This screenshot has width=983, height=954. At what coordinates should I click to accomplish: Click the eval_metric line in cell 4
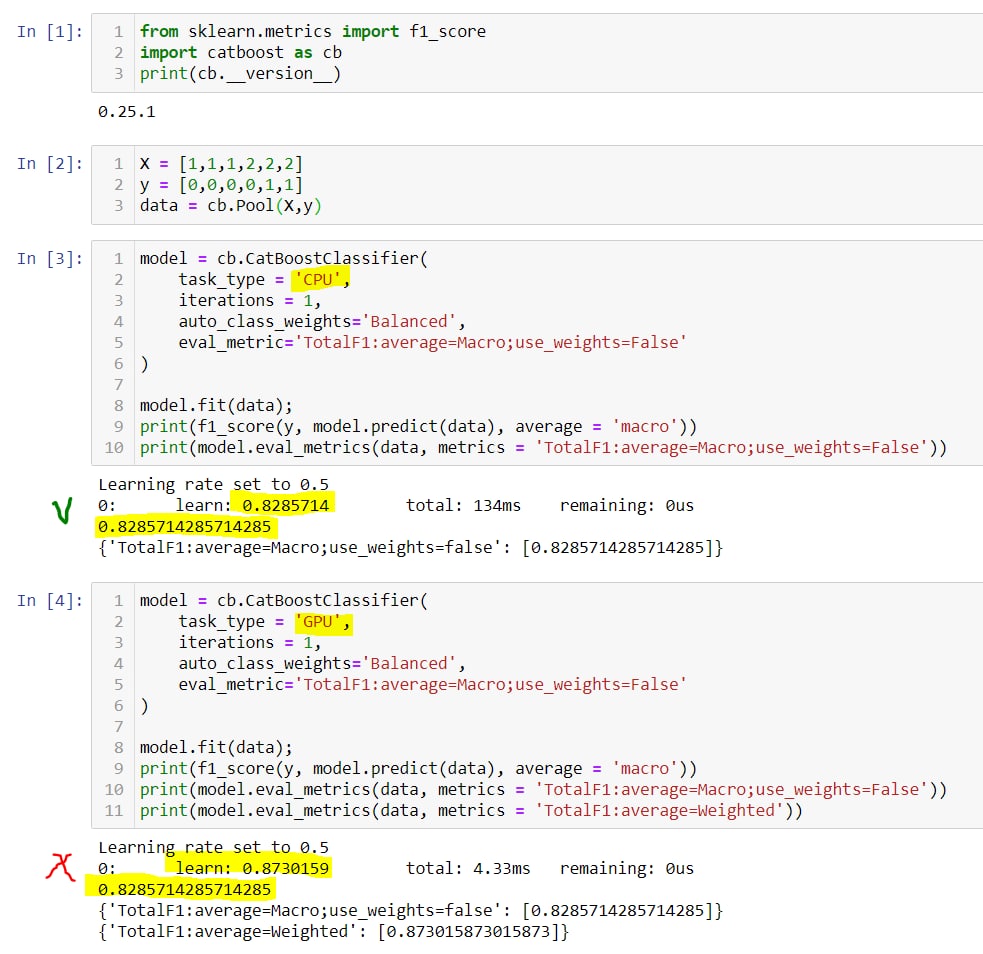(433, 684)
